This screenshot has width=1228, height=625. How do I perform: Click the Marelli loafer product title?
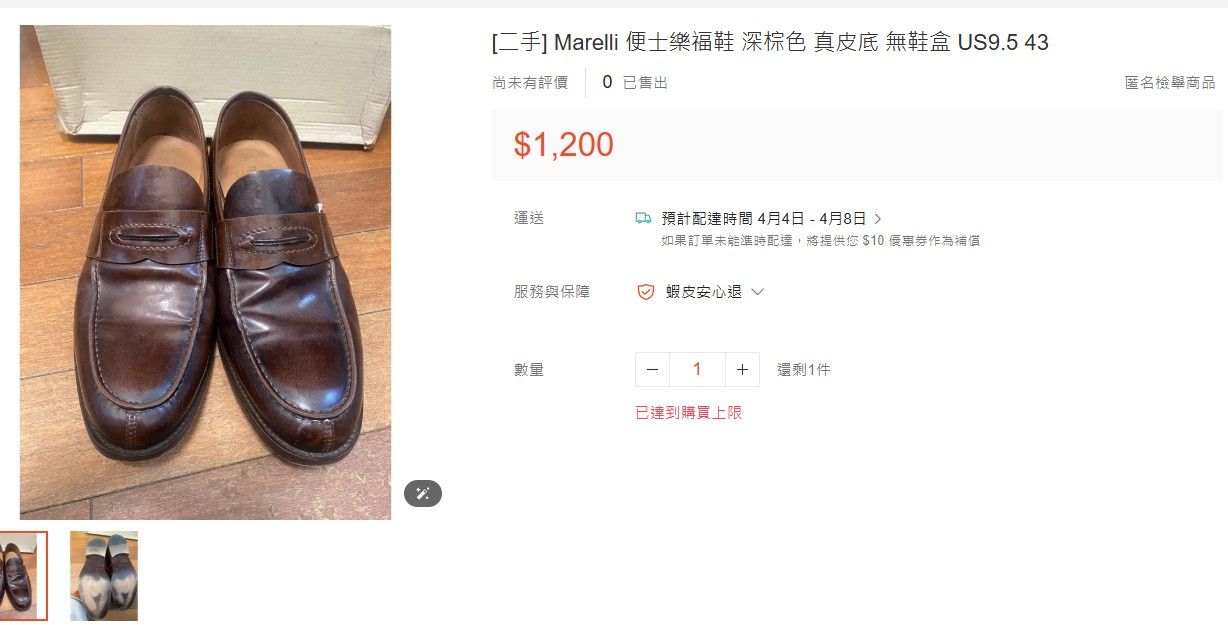[x=770, y=42]
